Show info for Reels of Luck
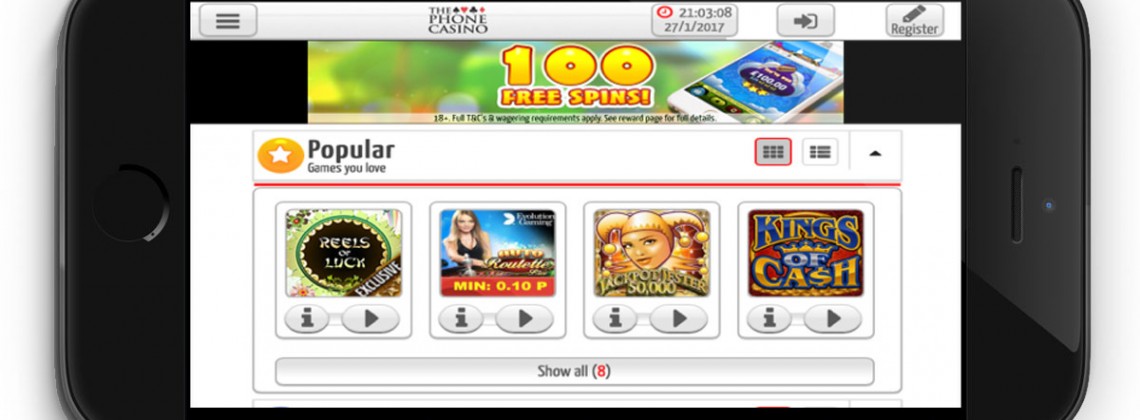Screen dimensions: 1140x420 click(x=306, y=318)
